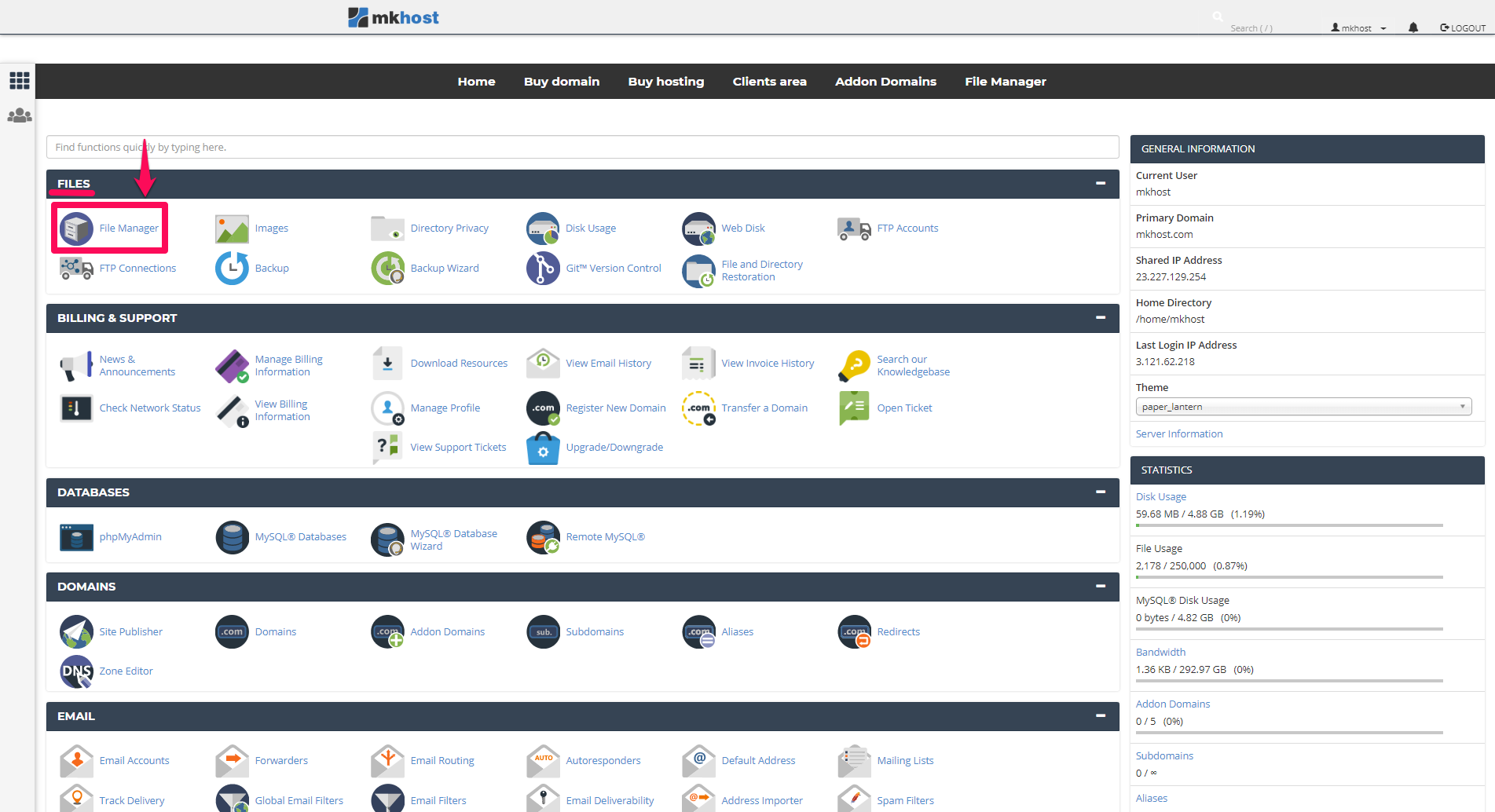Open the Git Version Control icon
Screen dimensions: 1495x812
point(543,269)
